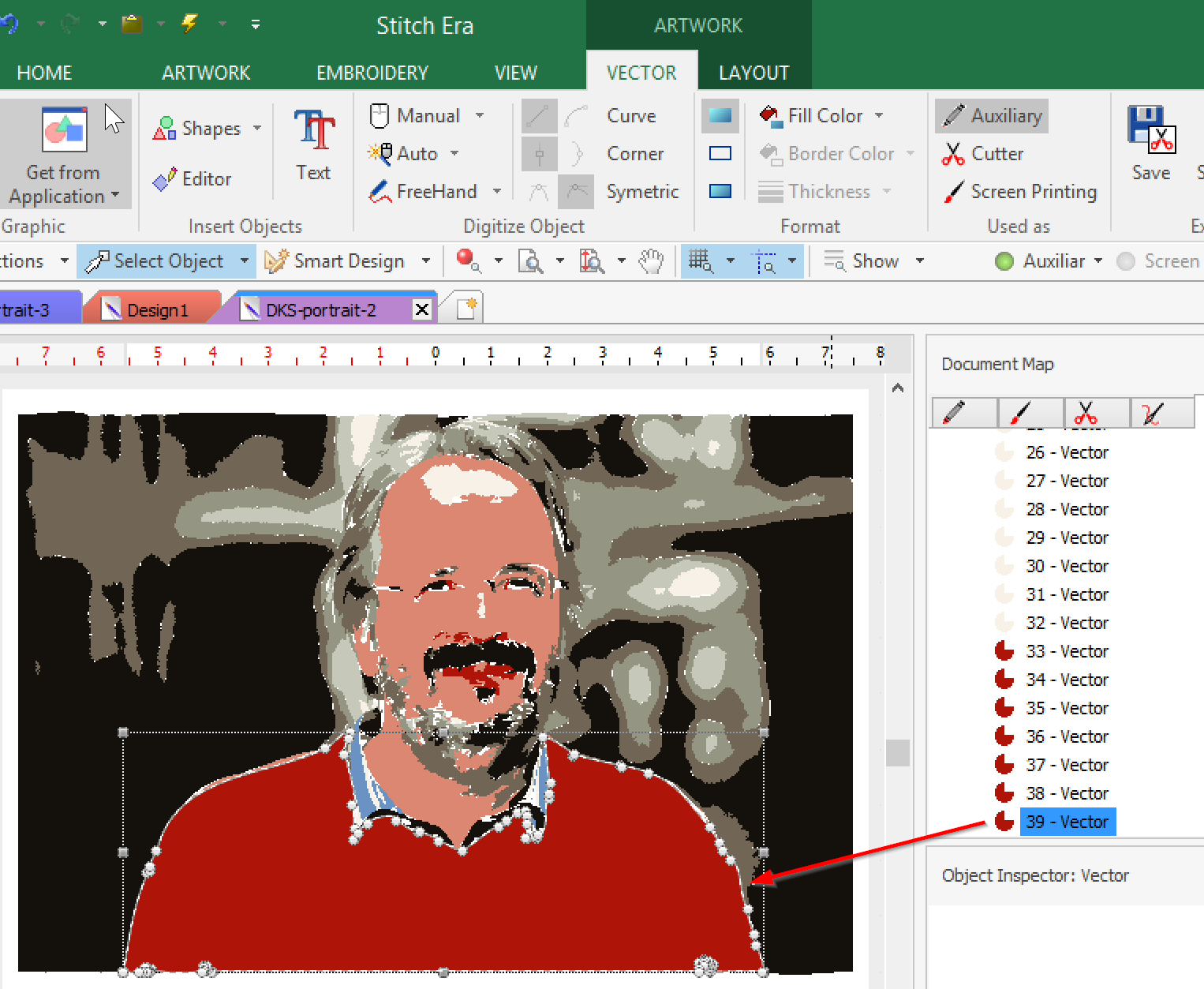Click the Screen Printing icon

coord(953,192)
